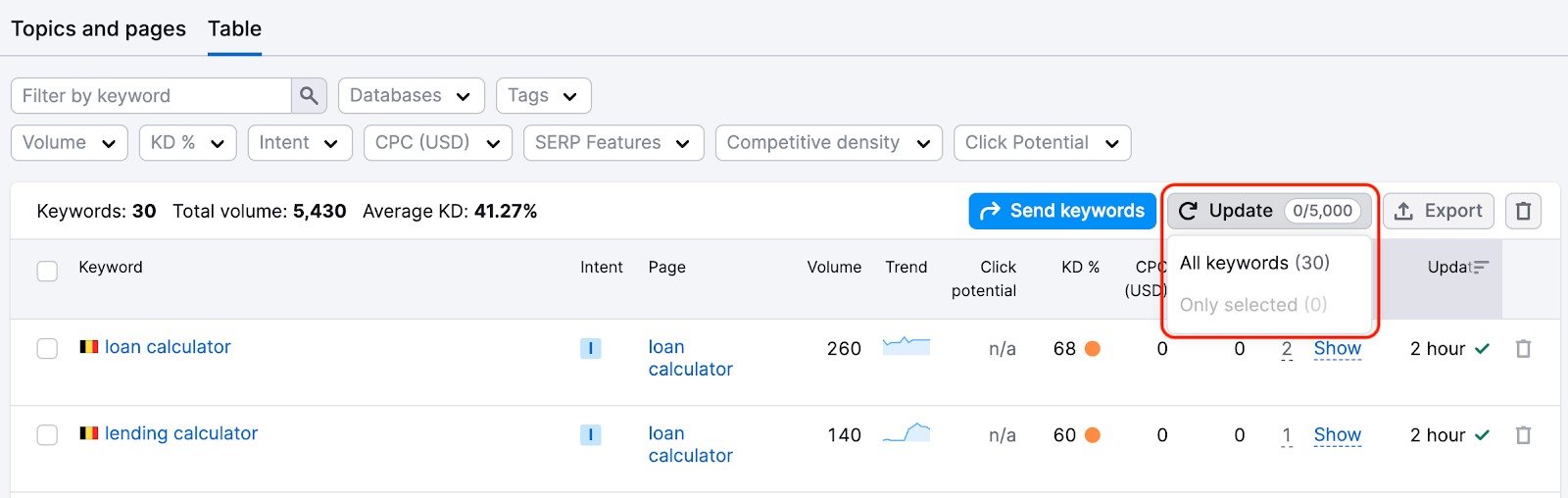Image resolution: width=1568 pixels, height=498 pixels.
Task: Click the Updated column sort icon
Action: (x=1480, y=267)
